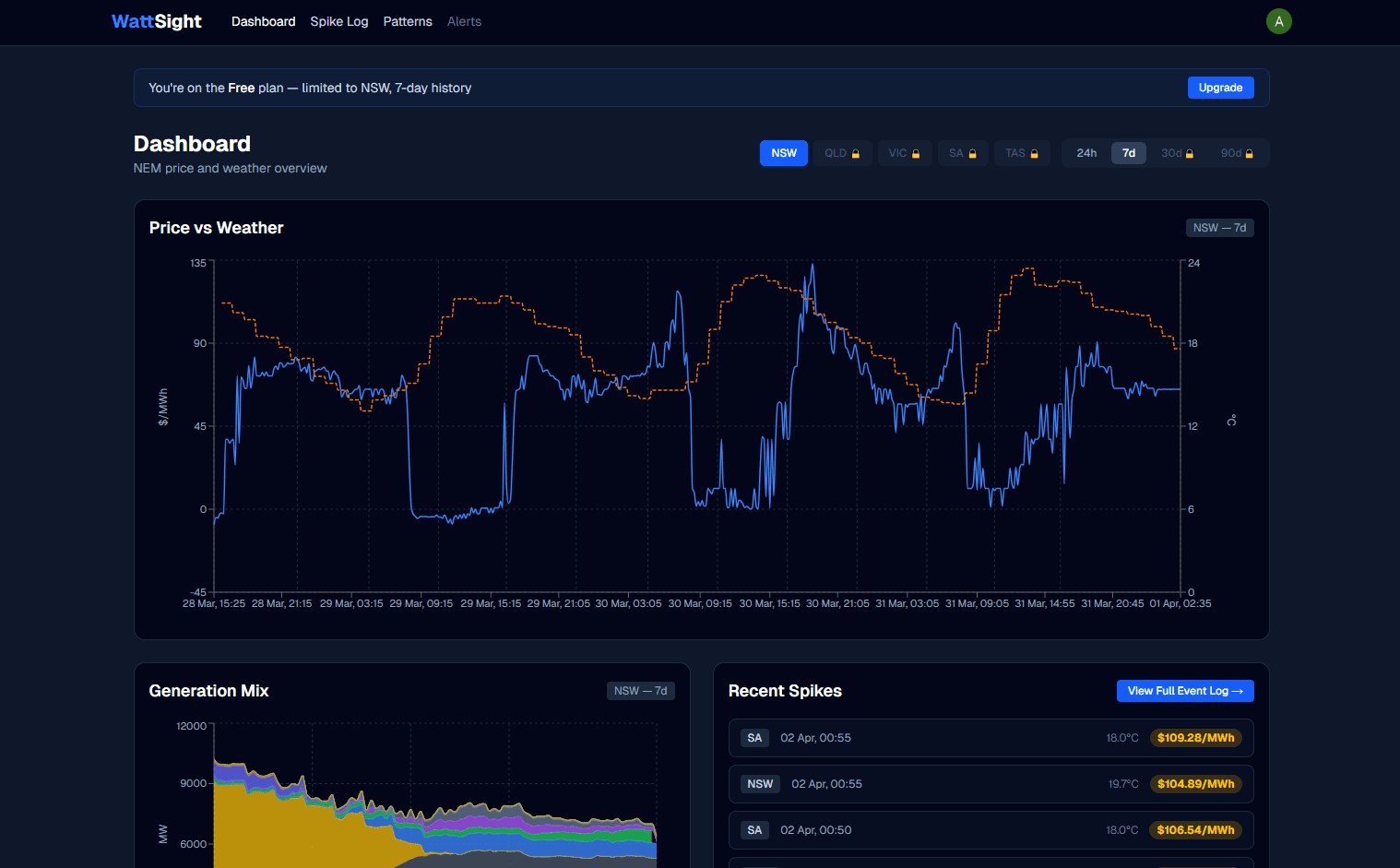Click the 28 Mar, 15:25 axis label
1400x868 pixels.
click(x=214, y=603)
